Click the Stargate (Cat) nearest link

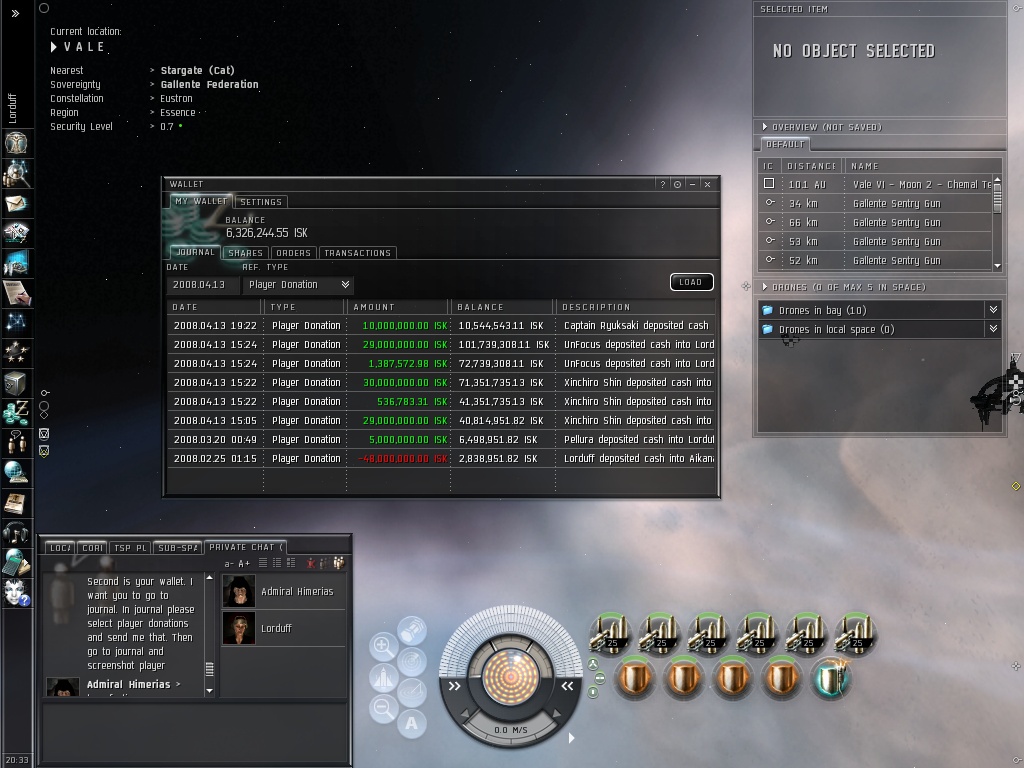pyautogui.click(x=197, y=70)
